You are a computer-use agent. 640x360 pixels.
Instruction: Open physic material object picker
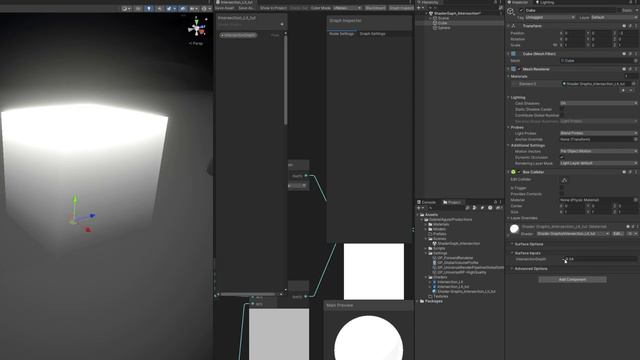636,200
